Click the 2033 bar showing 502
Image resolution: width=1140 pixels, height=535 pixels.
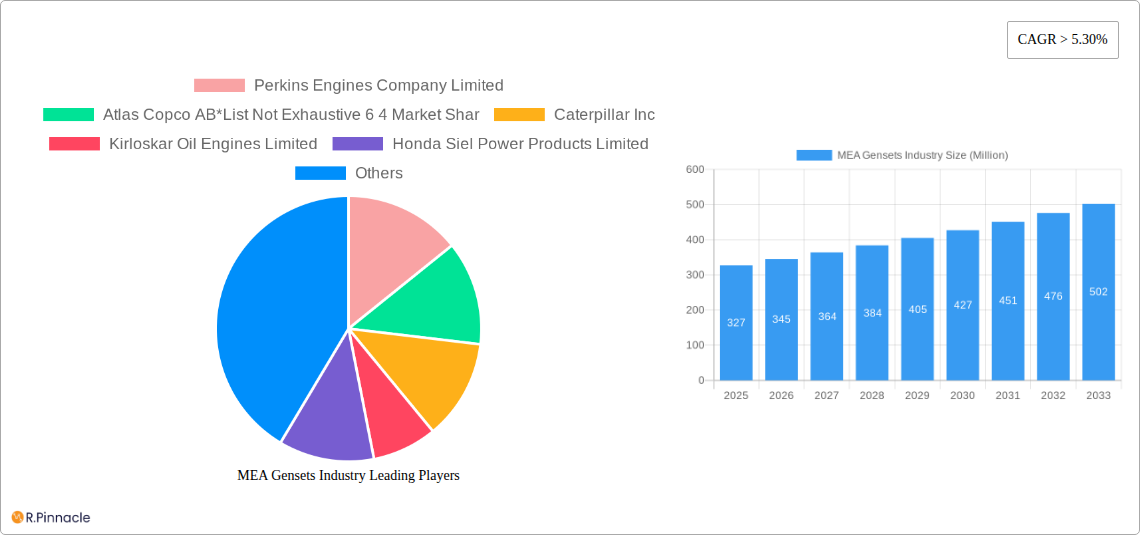point(1099,292)
